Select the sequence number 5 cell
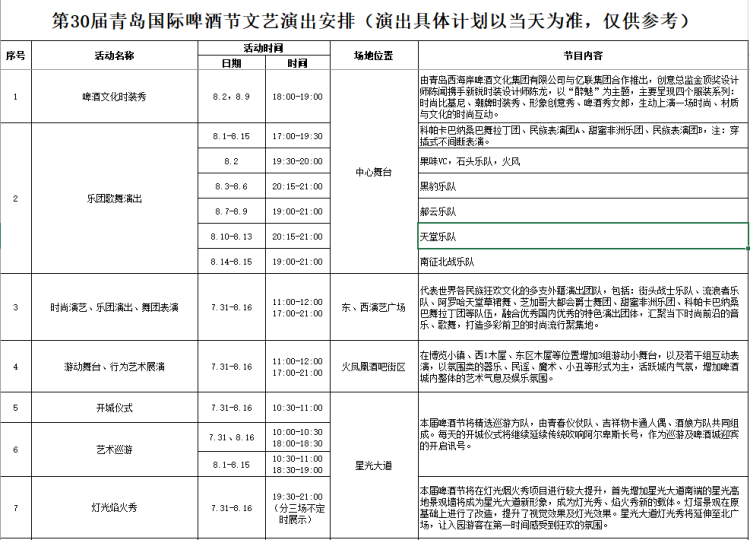This screenshot has height=540, width=750. click(16, 408)
